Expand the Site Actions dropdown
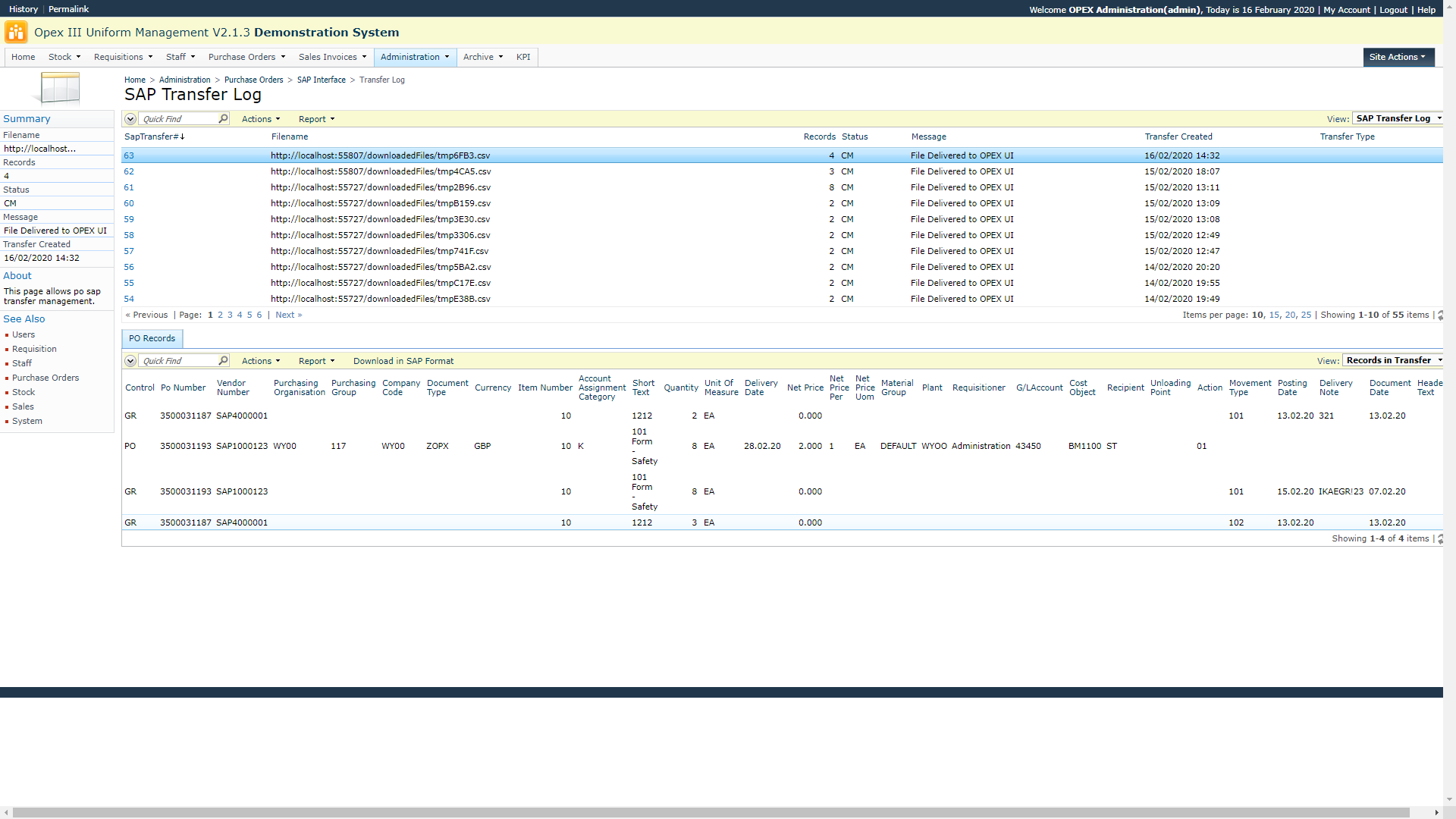This screenshot has width=1456, height=819. click(x=1398, y=57)
